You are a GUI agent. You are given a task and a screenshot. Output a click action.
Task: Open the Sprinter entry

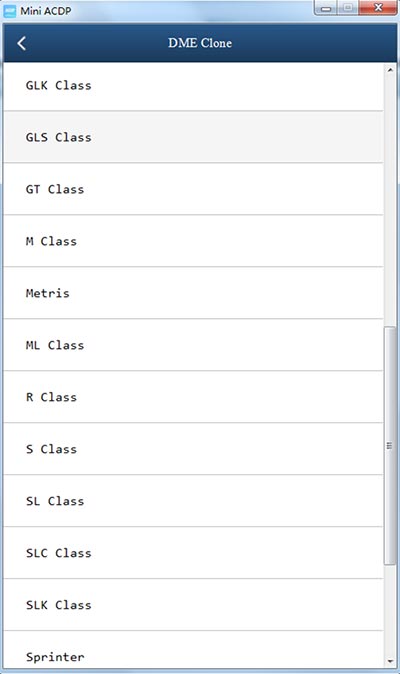pos(193,650)
